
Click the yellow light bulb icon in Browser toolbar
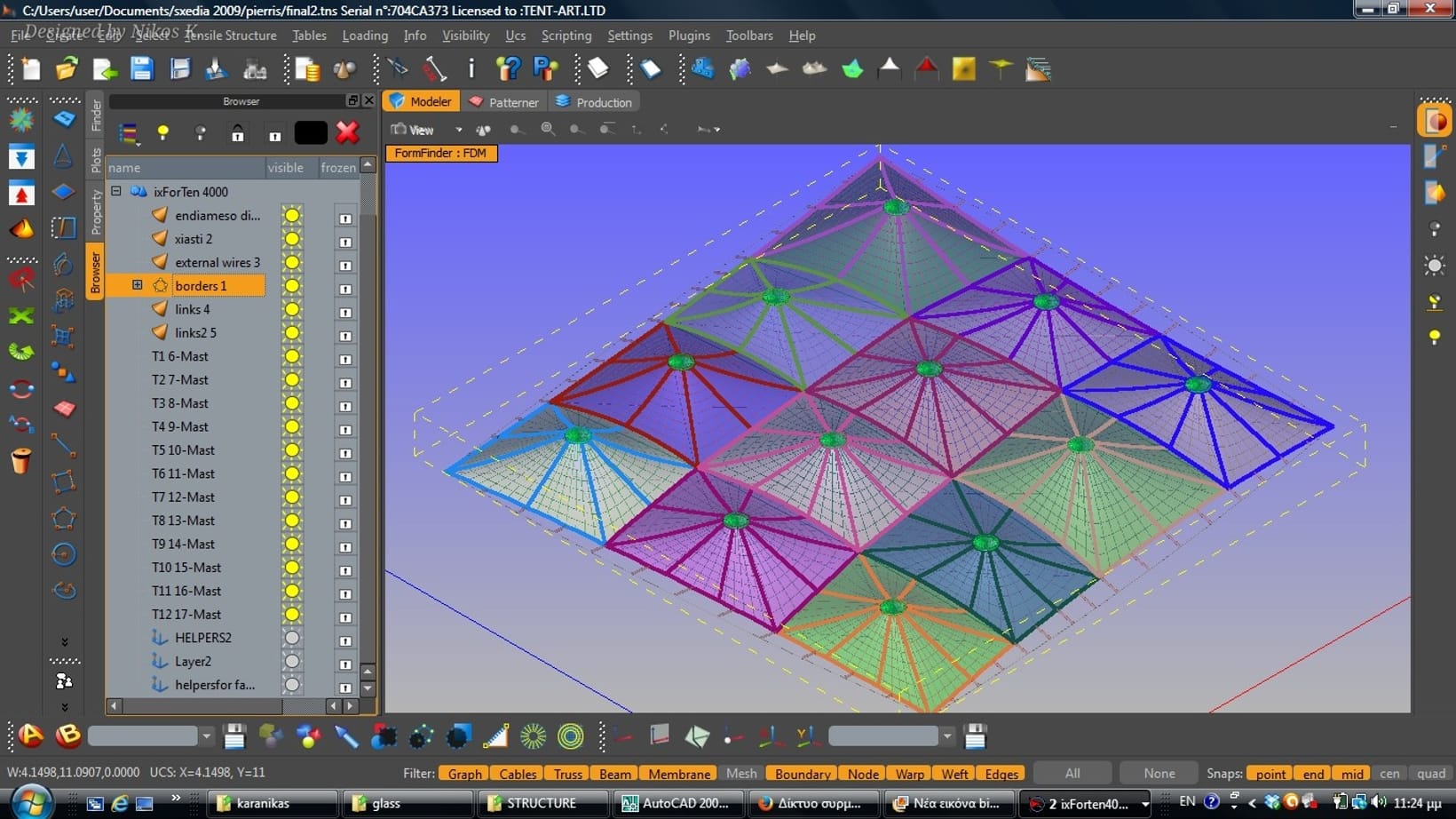coord(163,132)
